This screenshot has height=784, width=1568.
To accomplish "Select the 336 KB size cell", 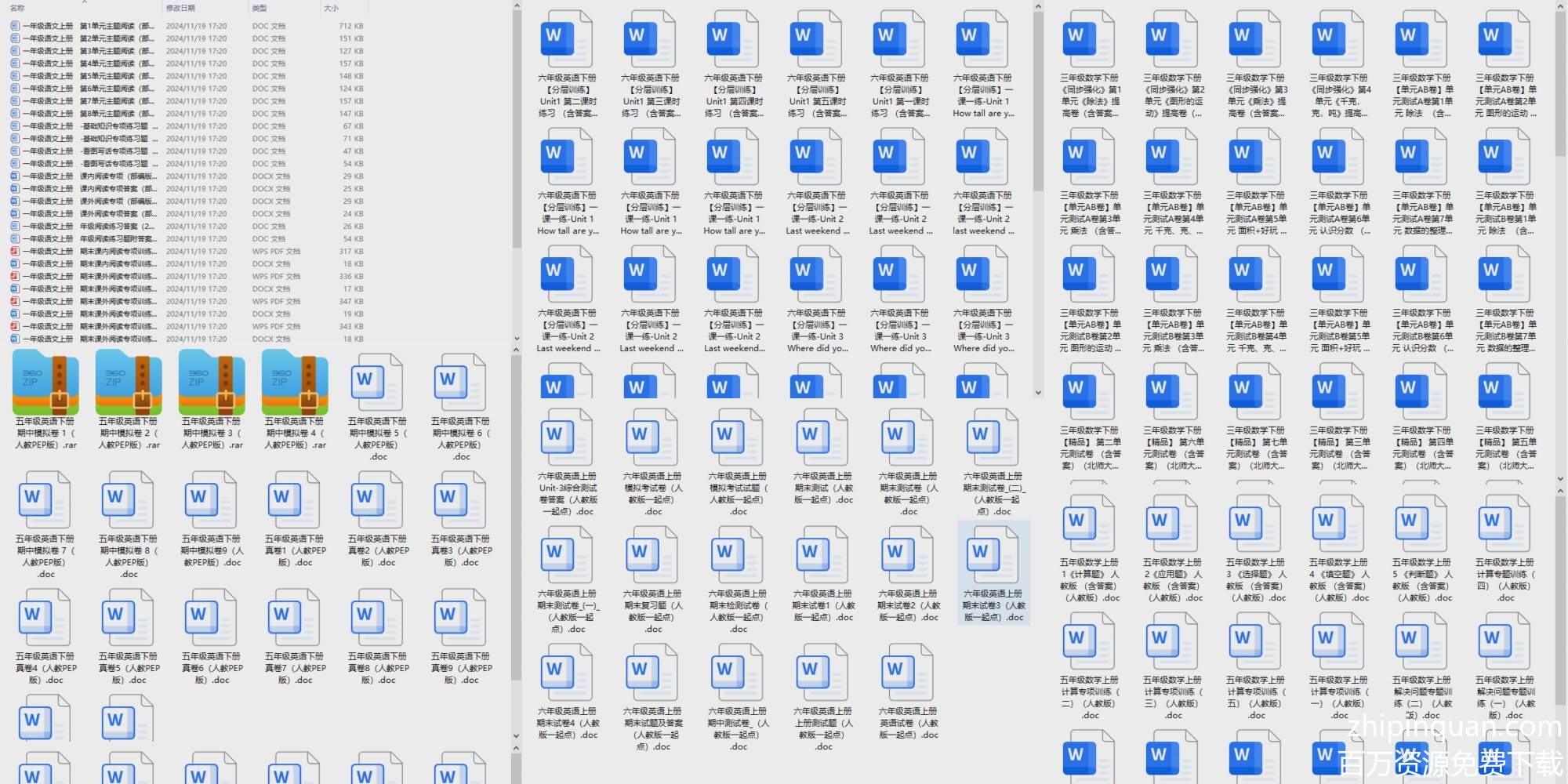I will (x=351, y=277).
